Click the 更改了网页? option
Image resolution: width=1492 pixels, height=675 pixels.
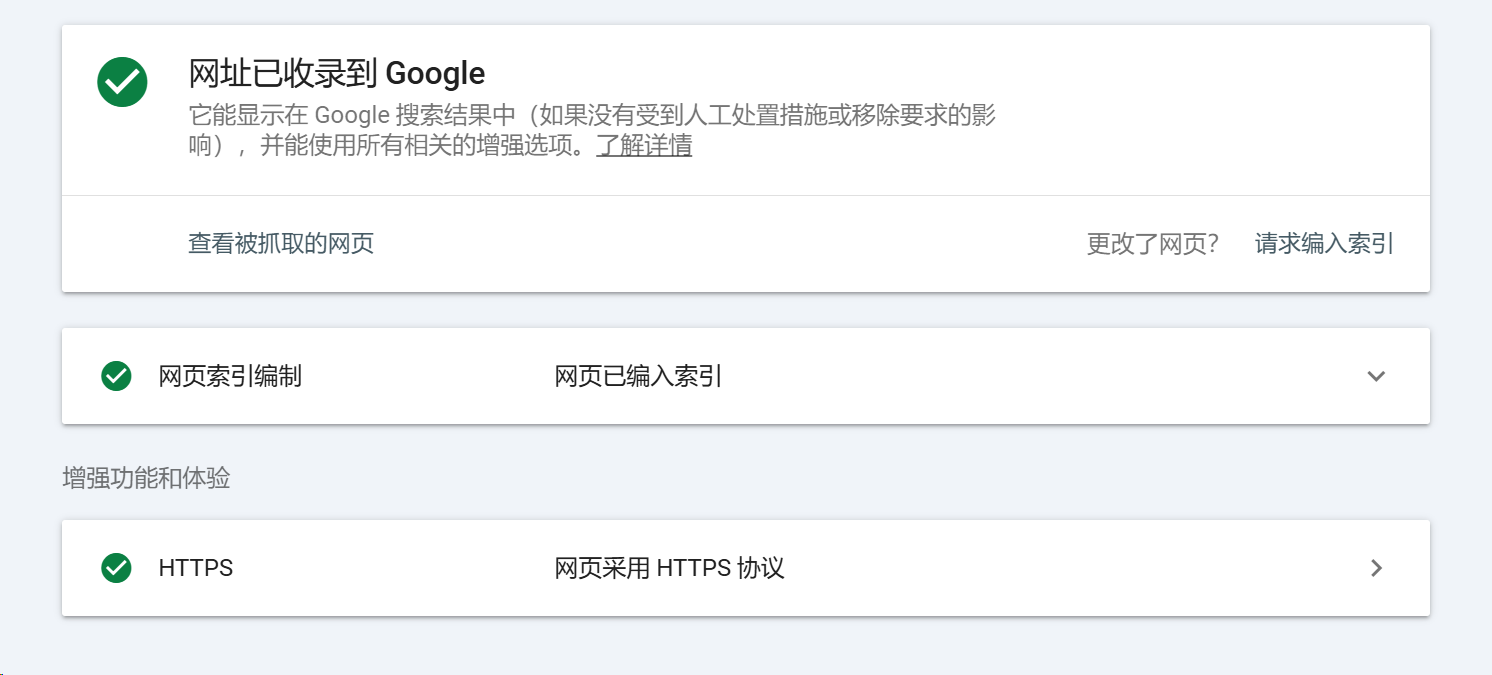point(1152,243)
